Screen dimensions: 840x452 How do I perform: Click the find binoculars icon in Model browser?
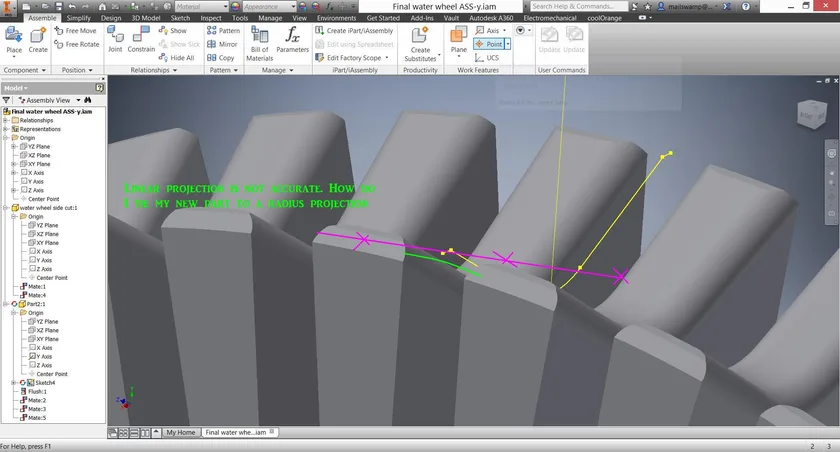(88, 100)
